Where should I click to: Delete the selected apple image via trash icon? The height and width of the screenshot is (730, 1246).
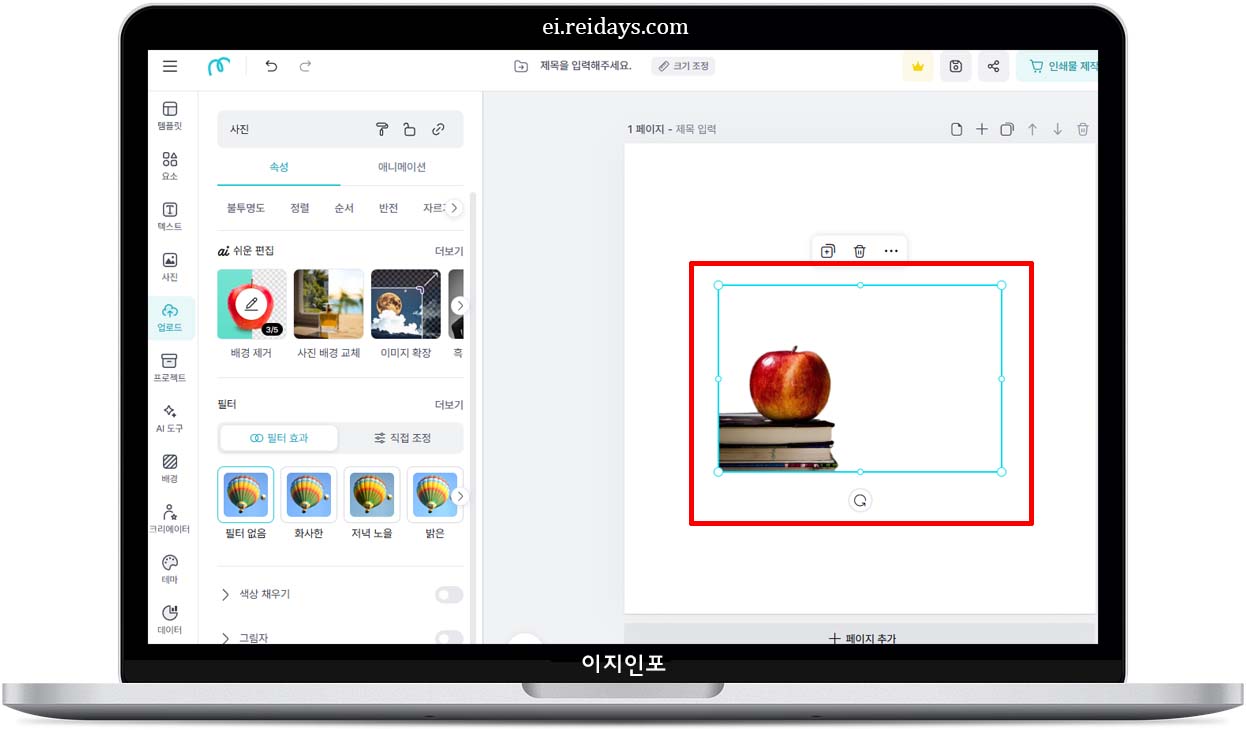coord(859,251)
